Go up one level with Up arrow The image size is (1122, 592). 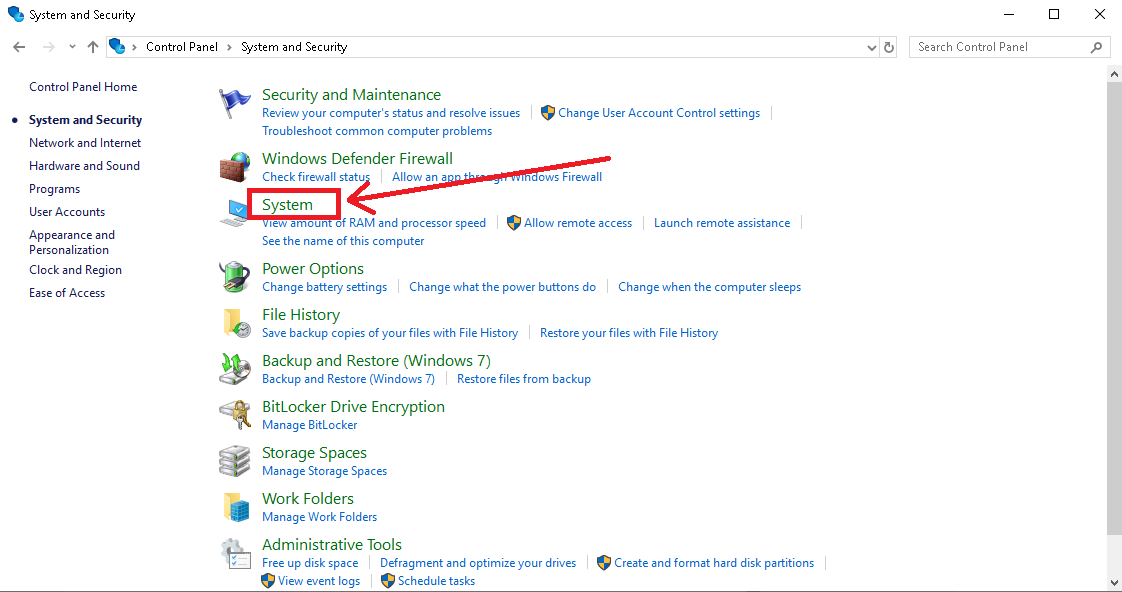click(93, 47)
